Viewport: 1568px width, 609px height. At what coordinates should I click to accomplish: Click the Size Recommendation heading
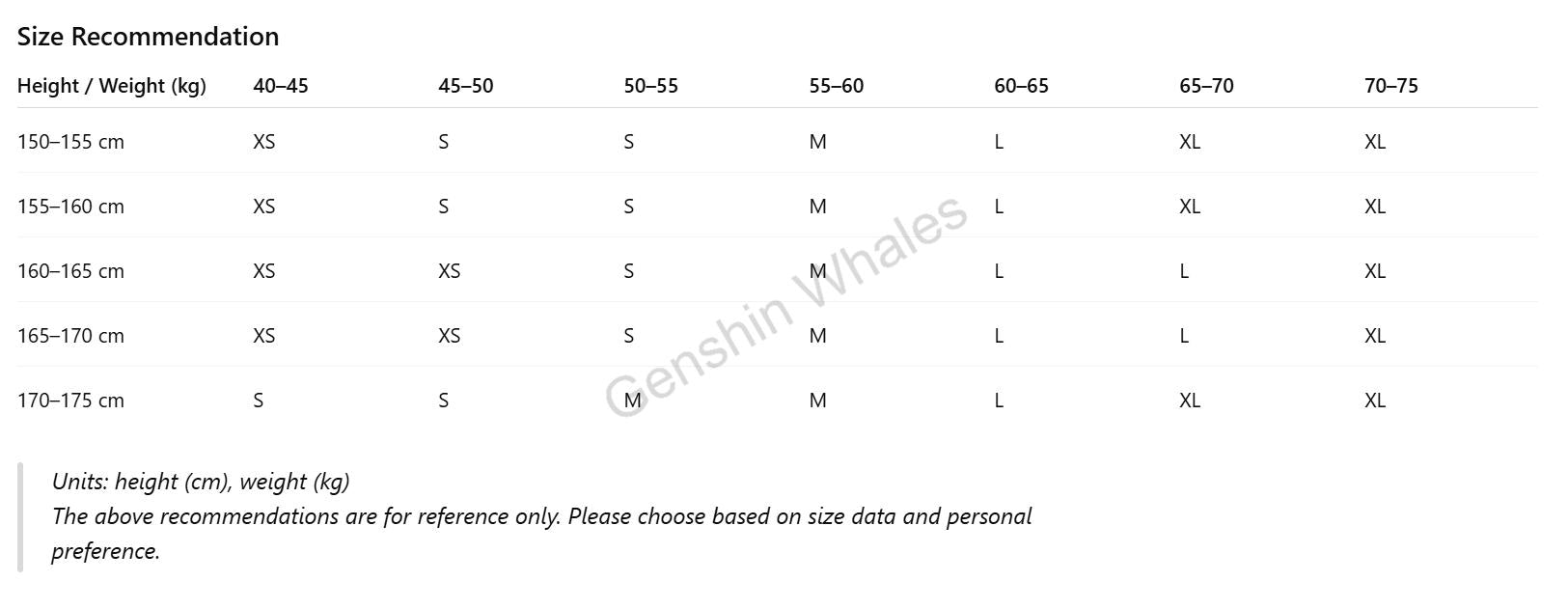148,37
